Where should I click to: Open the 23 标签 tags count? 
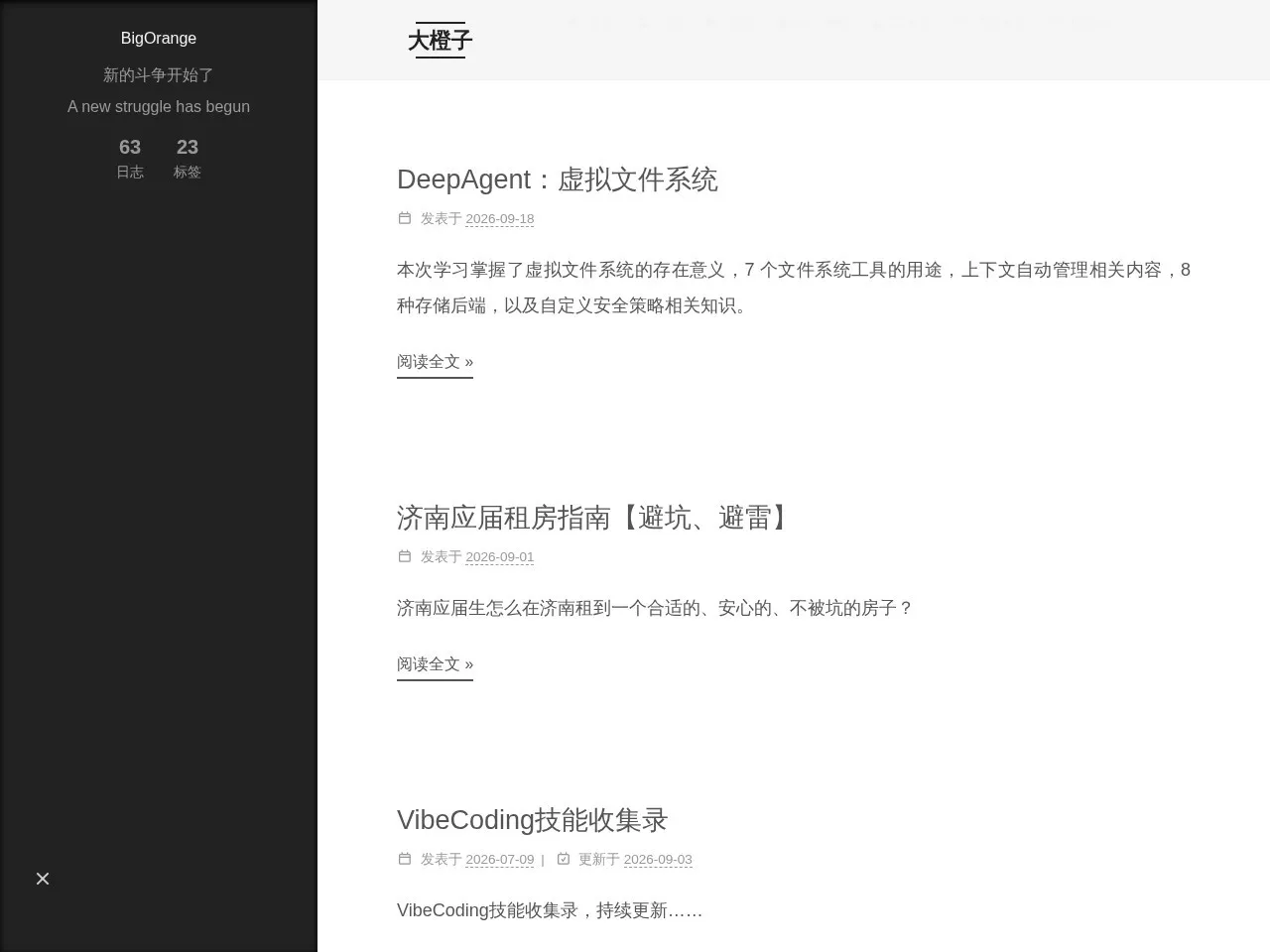(188, 158)
